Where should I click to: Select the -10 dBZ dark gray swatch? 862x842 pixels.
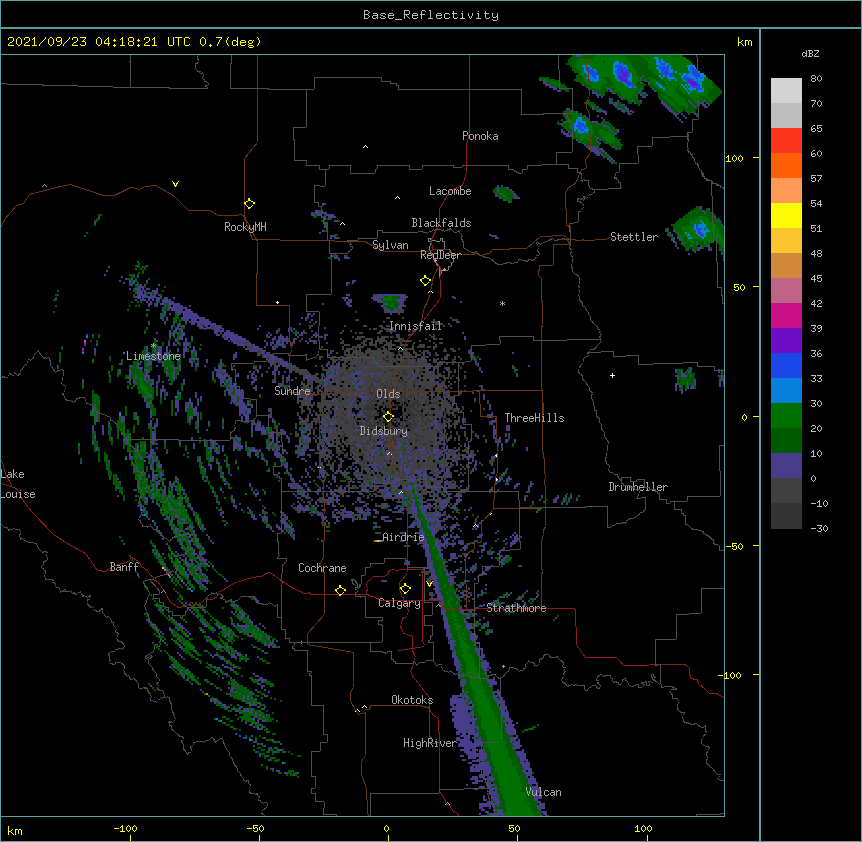[786, 516]
